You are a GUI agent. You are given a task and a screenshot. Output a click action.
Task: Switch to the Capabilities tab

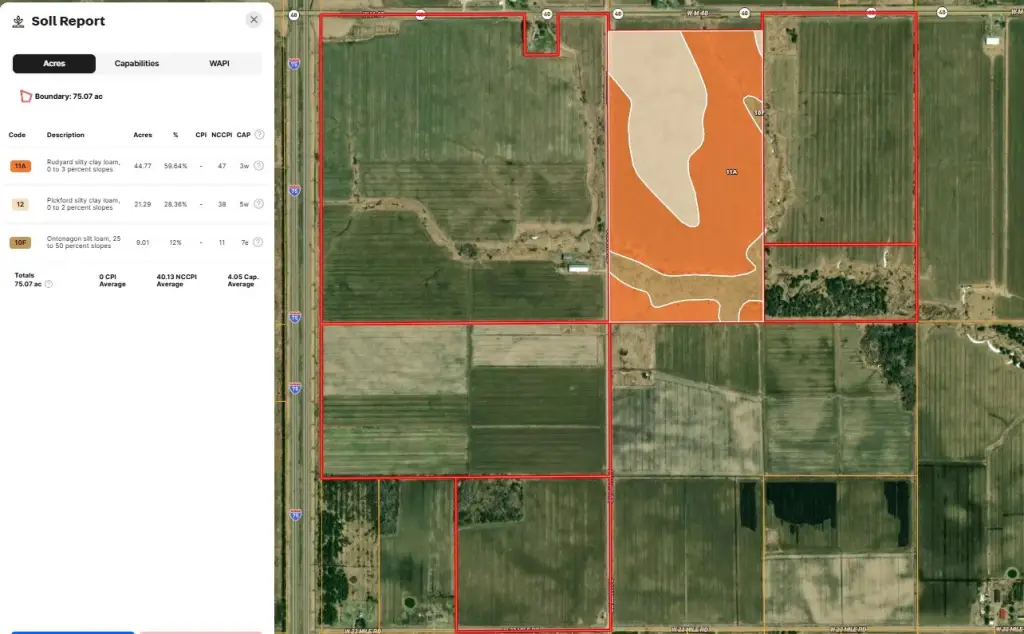(x=137, y=64)
